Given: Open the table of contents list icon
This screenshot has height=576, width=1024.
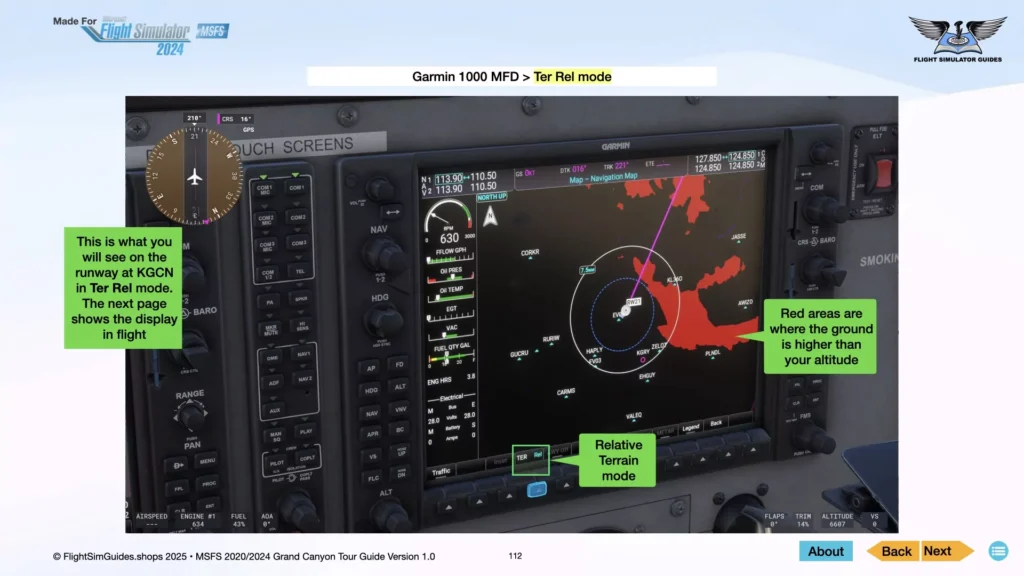Looking at the screenshot, I should pos(997,551).
